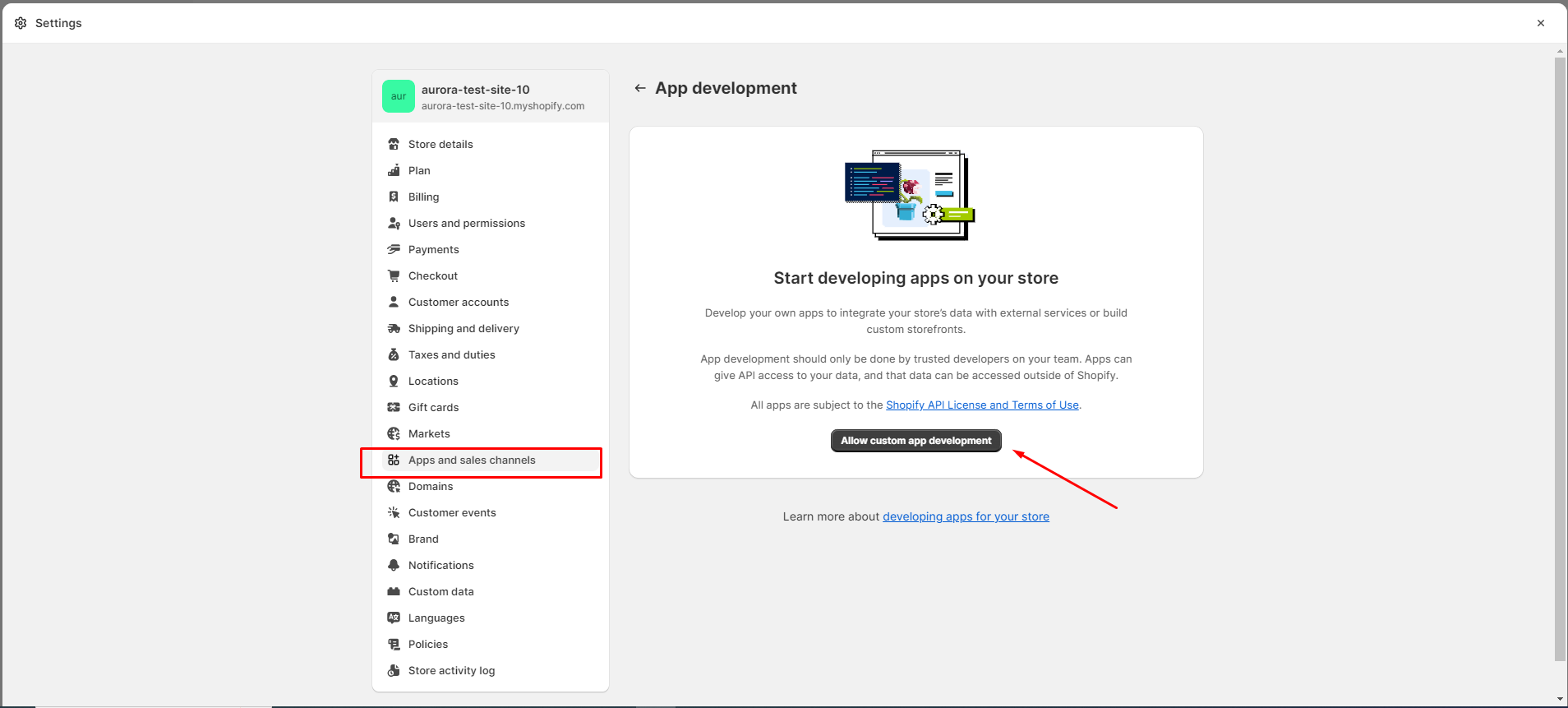Screen dimensions: 1568x708
Task: Click the App development heading
Action: pyautogui.click(x=726, y=88)
